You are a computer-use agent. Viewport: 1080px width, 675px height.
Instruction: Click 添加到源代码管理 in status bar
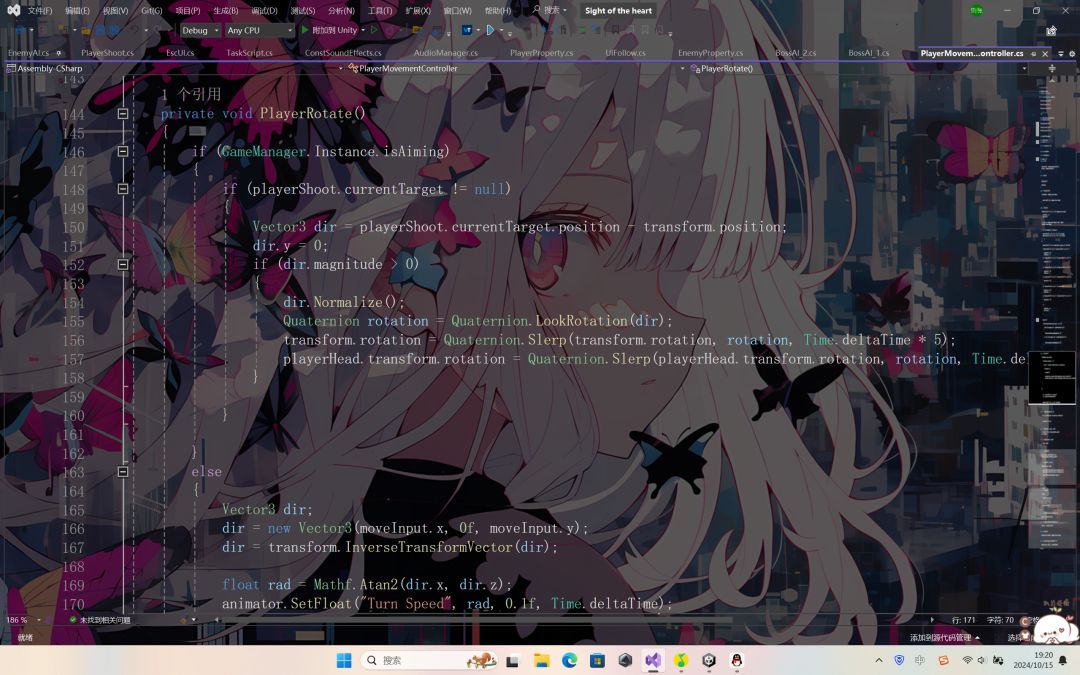944,637
